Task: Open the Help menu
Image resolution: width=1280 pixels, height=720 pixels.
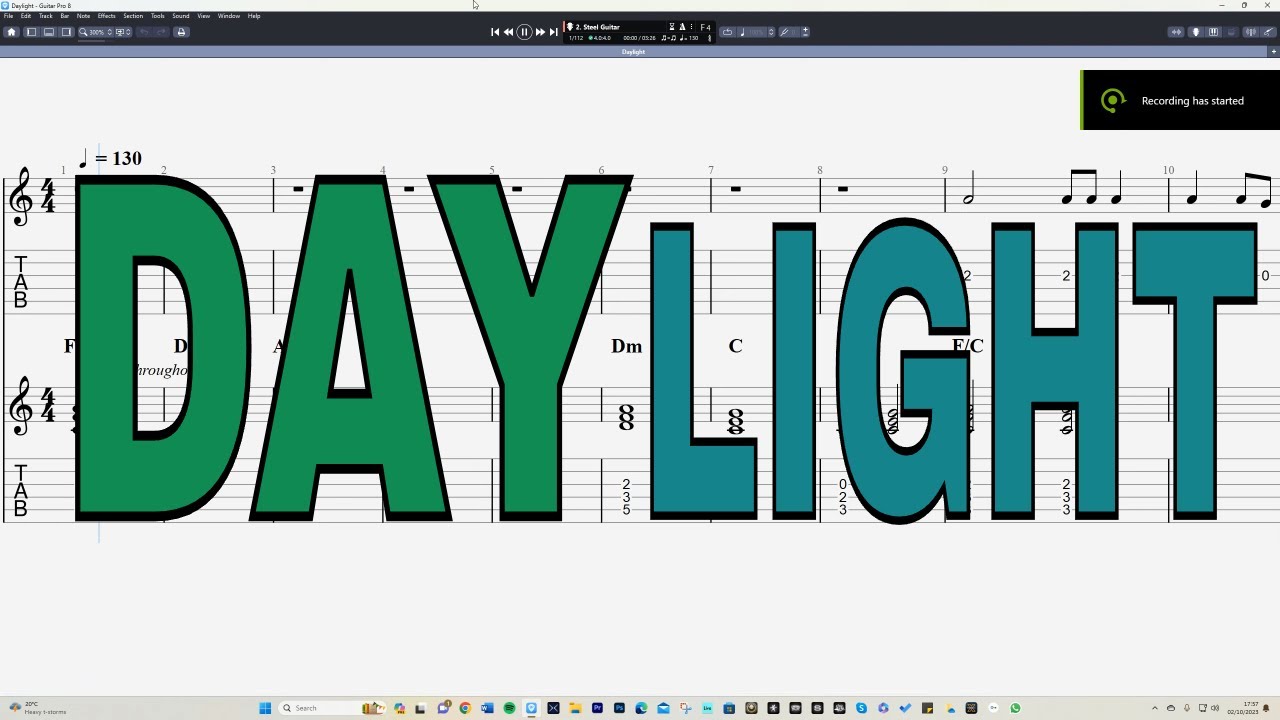Action: [254, 16]
